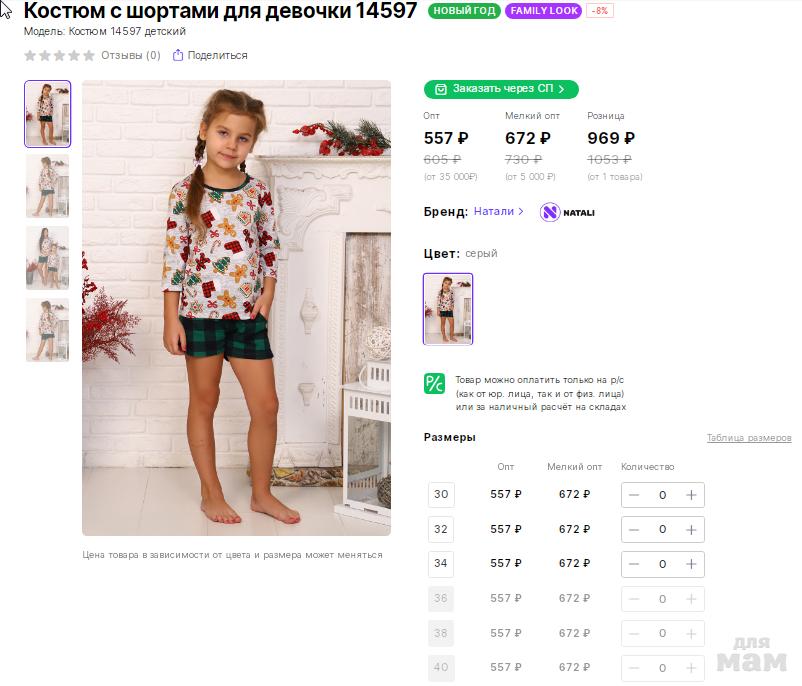Select size 32 box
The height and width of the screenshot is (686, 802).
441,529
